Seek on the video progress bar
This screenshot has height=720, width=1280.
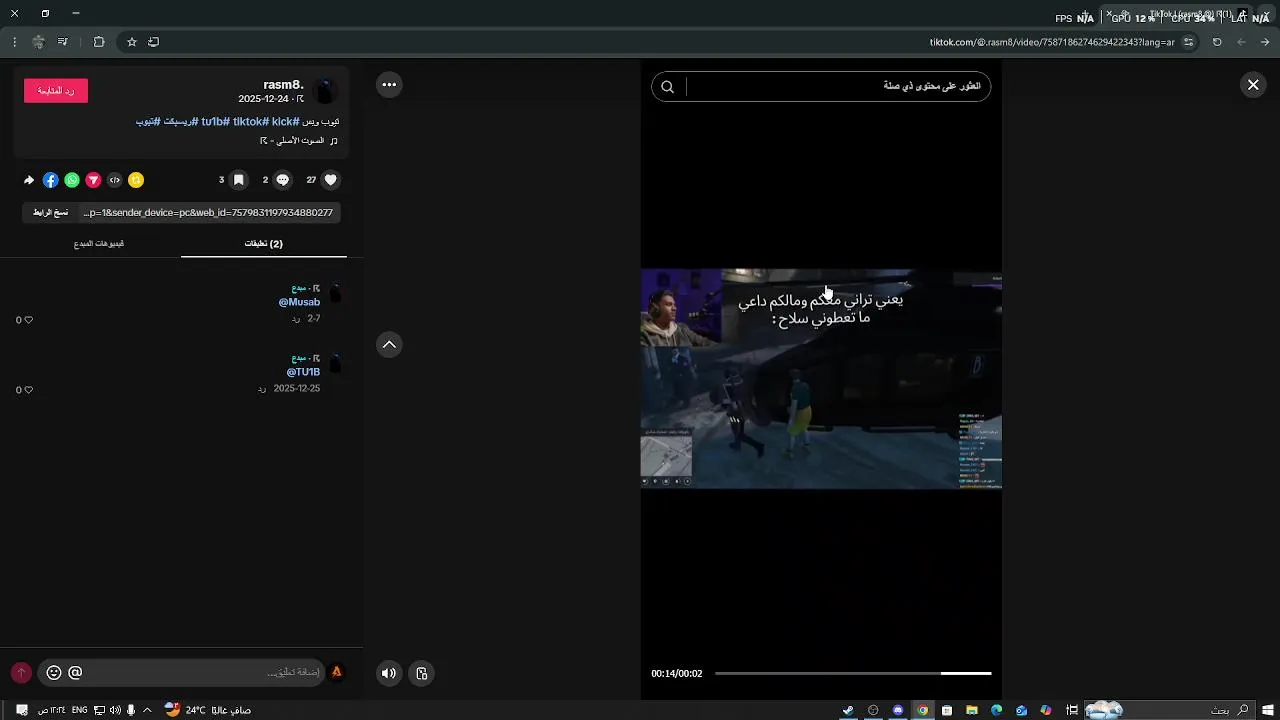click(x=853, y=673)
